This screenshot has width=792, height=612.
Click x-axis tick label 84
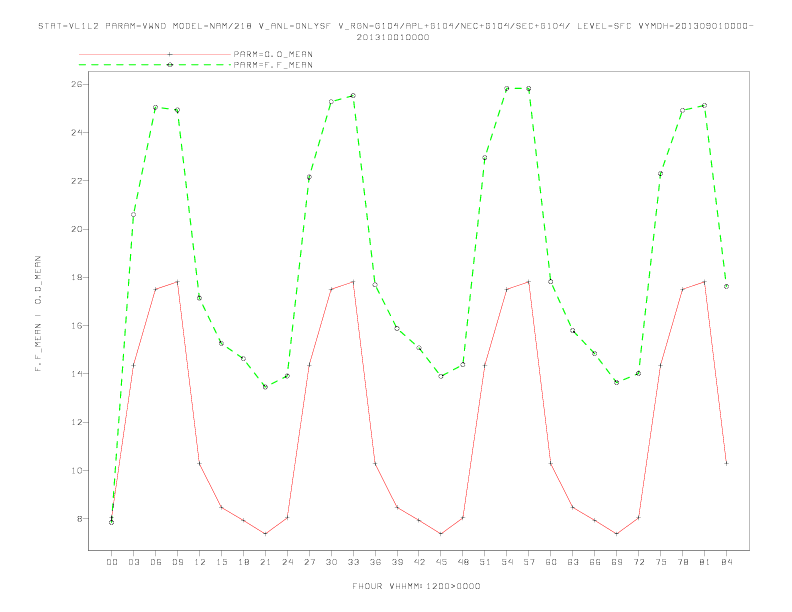[726, 562]
